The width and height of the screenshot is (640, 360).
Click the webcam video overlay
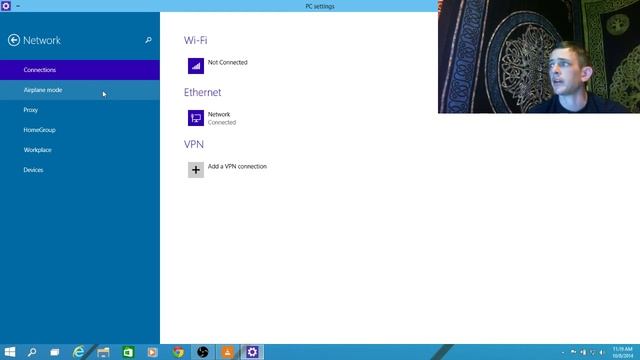click(x=539, y=56)
